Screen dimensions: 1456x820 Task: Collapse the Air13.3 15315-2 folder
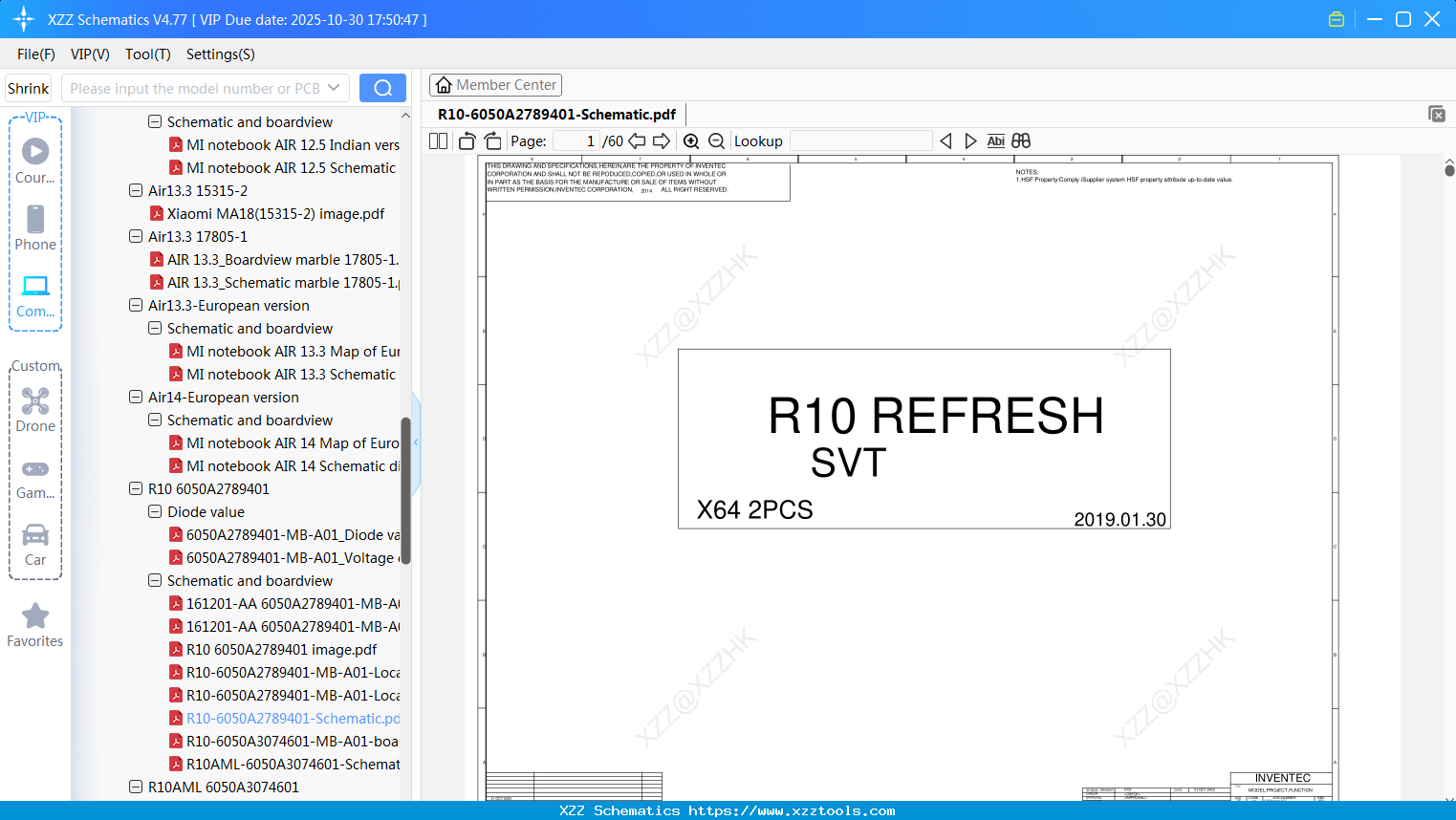click(x=136, y=190)
